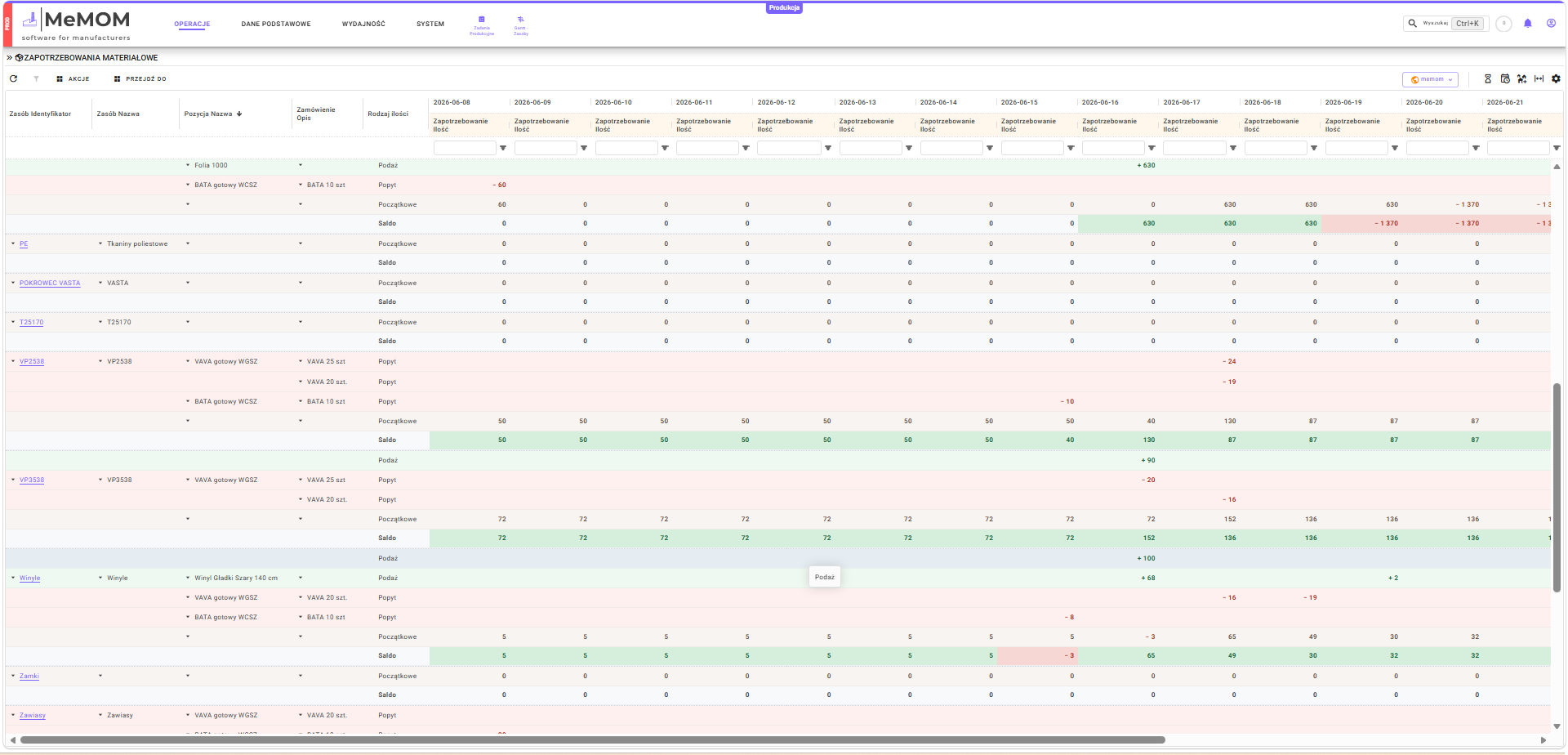
Task: Collapse the VP2538 row arrow
Action: (x=13, y=361)
